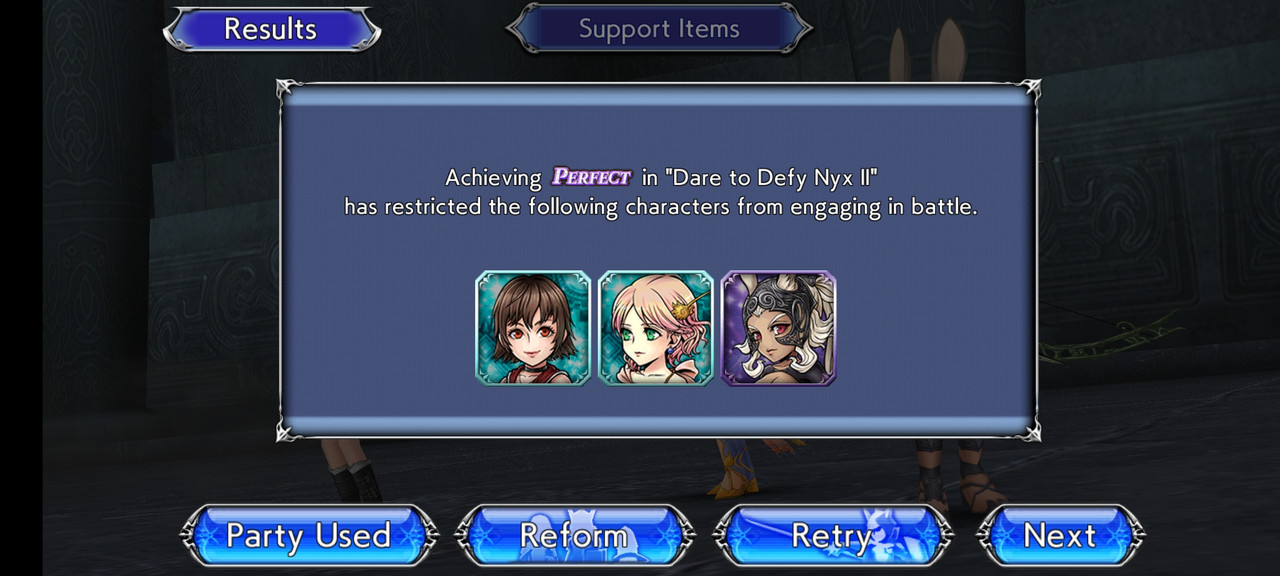
Task: Click the dialog's bottom-right corner ornament
Action: pos(1028,429)
